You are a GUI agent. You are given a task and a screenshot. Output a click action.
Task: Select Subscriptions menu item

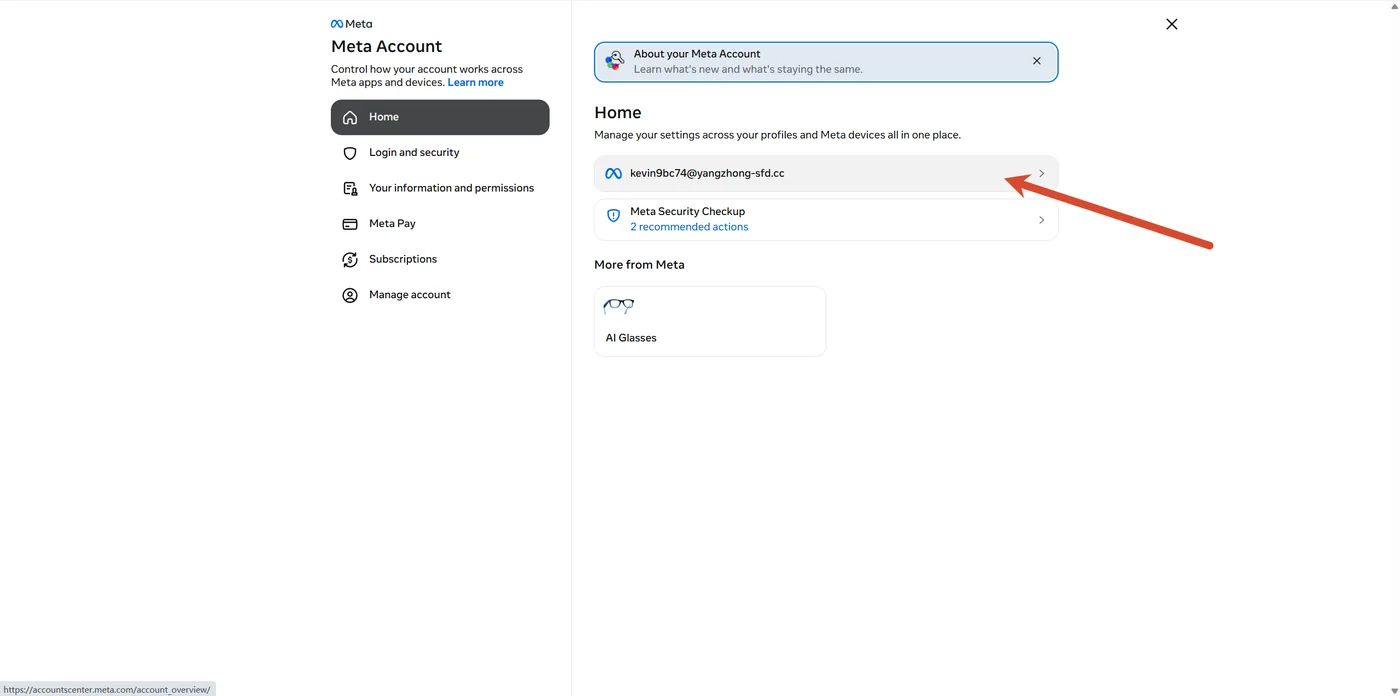(x=440, y=259)
